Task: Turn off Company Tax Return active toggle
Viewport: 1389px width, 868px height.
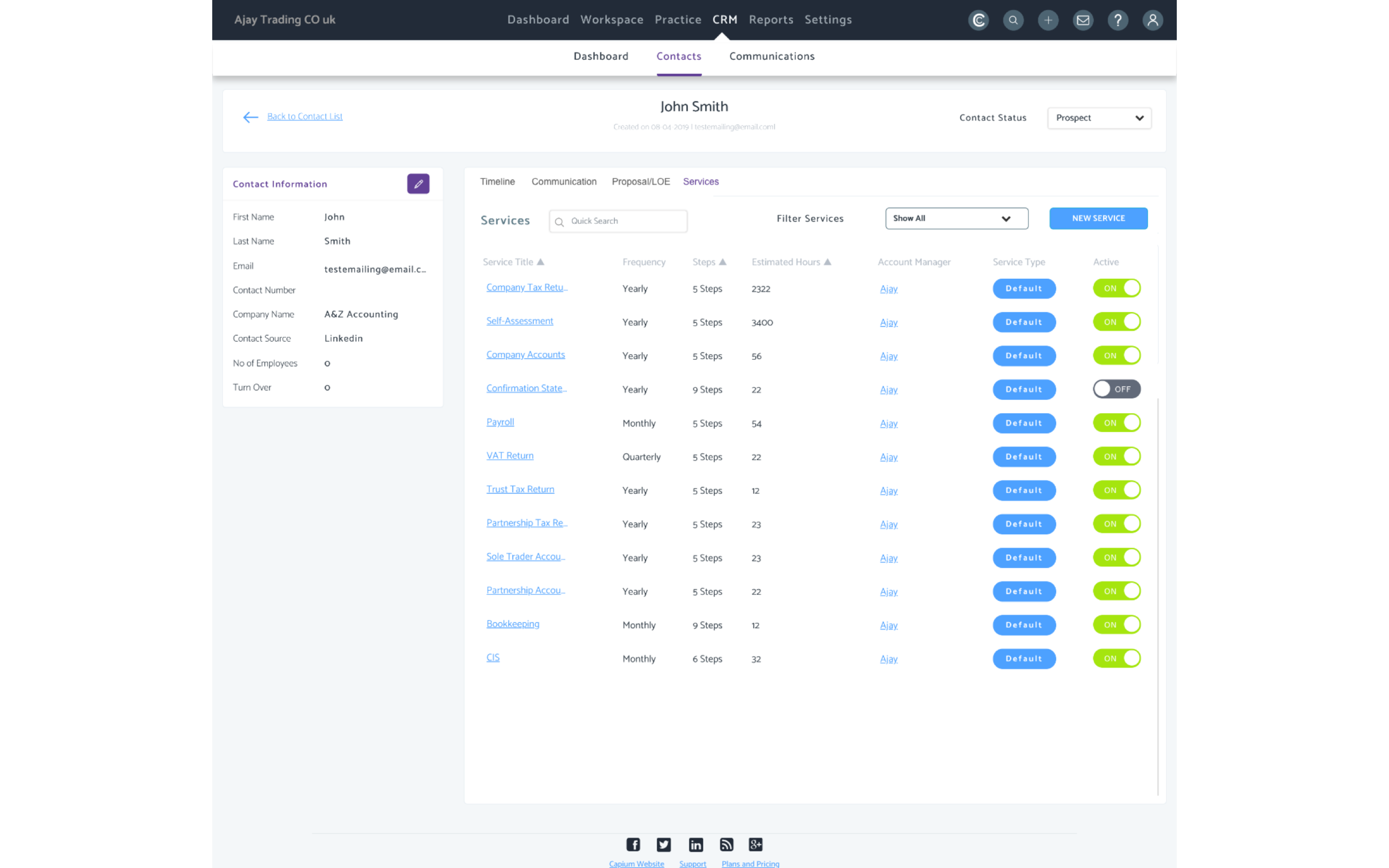Action: point(1116,288)
